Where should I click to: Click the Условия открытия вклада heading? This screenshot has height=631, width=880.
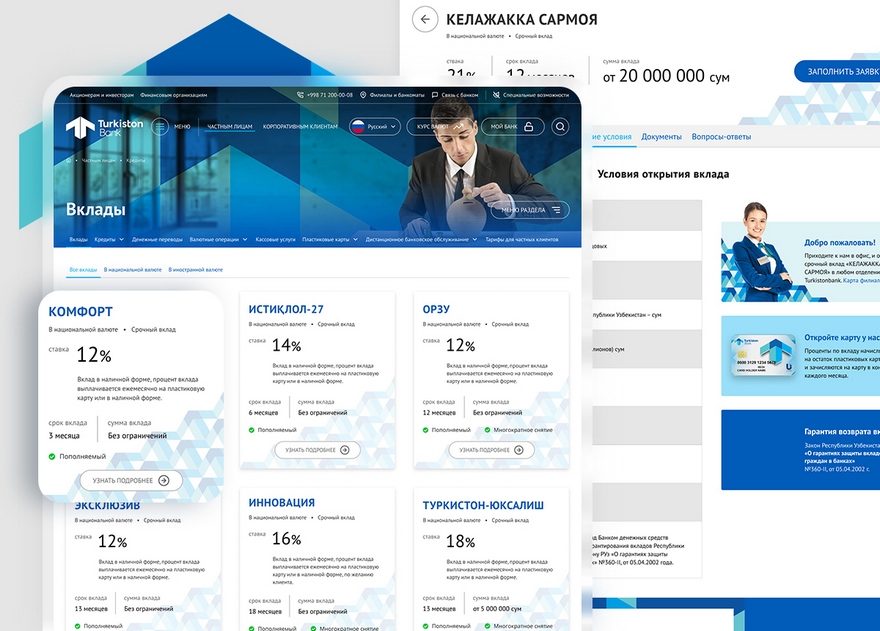[x=663, y=174]
